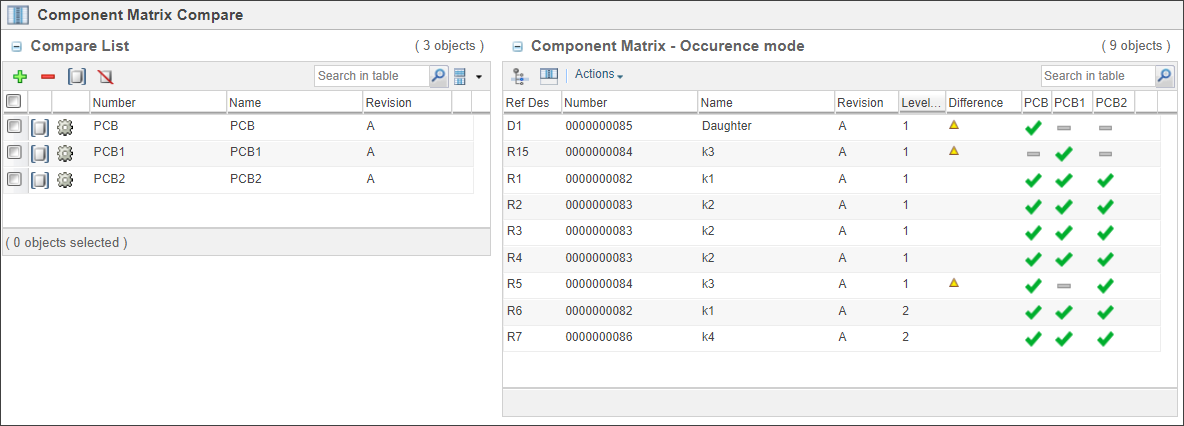Click the Component Matrix Compare title icon
This screenshot has height=426, width=1184.
pos(17,15)
